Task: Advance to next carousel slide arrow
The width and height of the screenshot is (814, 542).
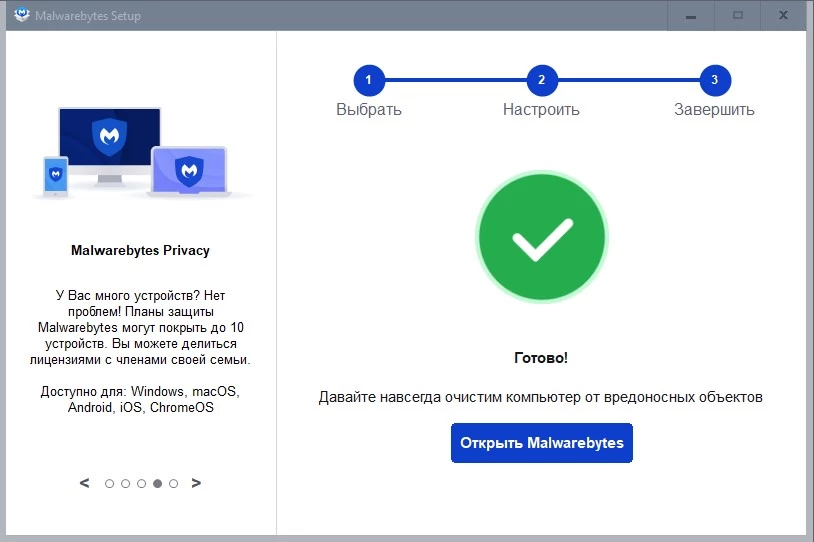Action: [x=196, y=483]
